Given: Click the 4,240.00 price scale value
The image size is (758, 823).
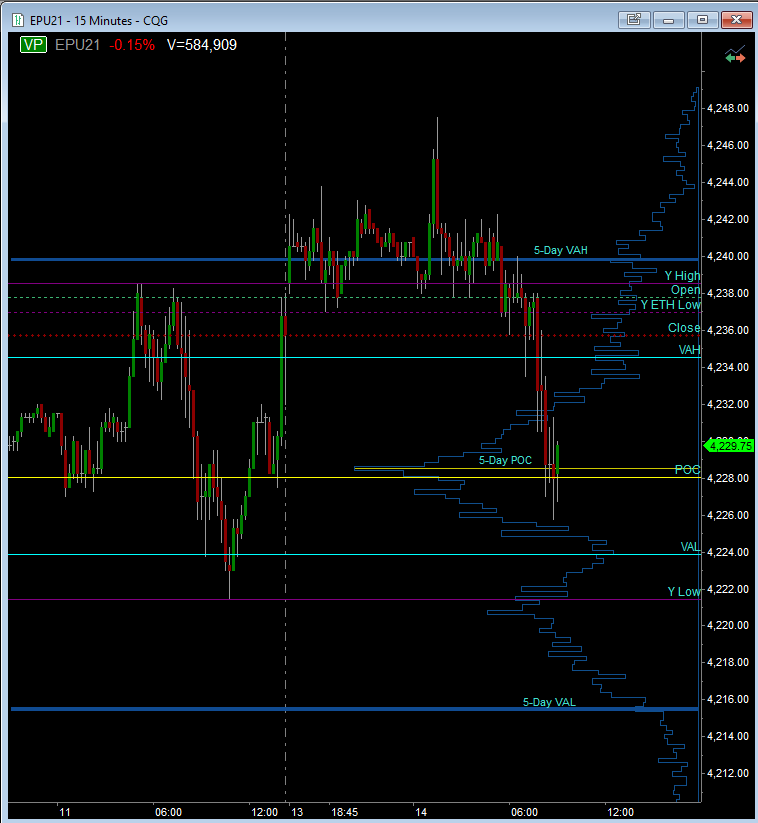Looking at the screenshot, I should (728, 256).
